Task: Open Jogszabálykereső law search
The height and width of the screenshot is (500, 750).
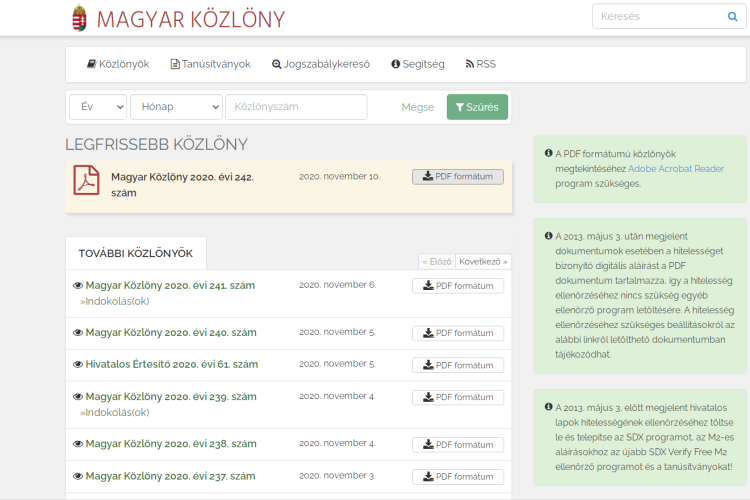Action: point(320,64)
